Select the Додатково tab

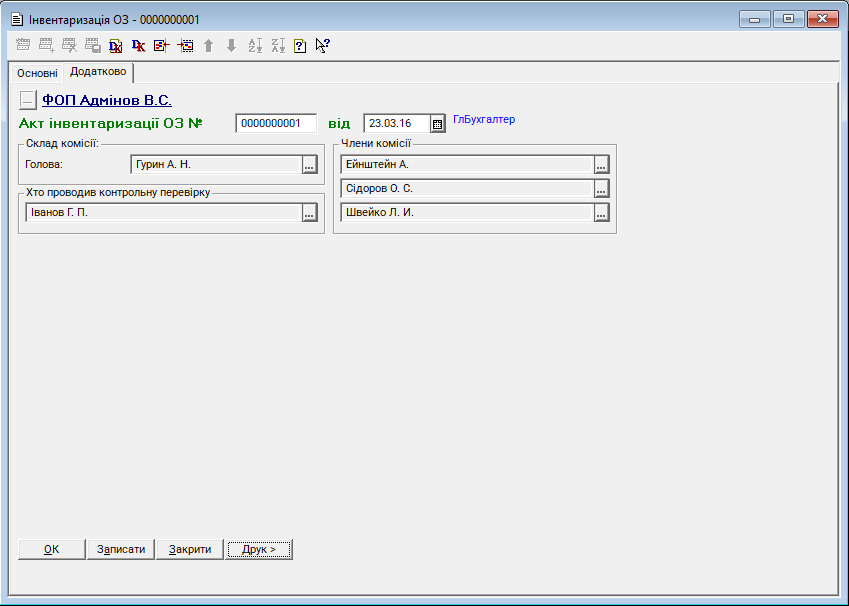pyautogui.click(x=98, y=72)
